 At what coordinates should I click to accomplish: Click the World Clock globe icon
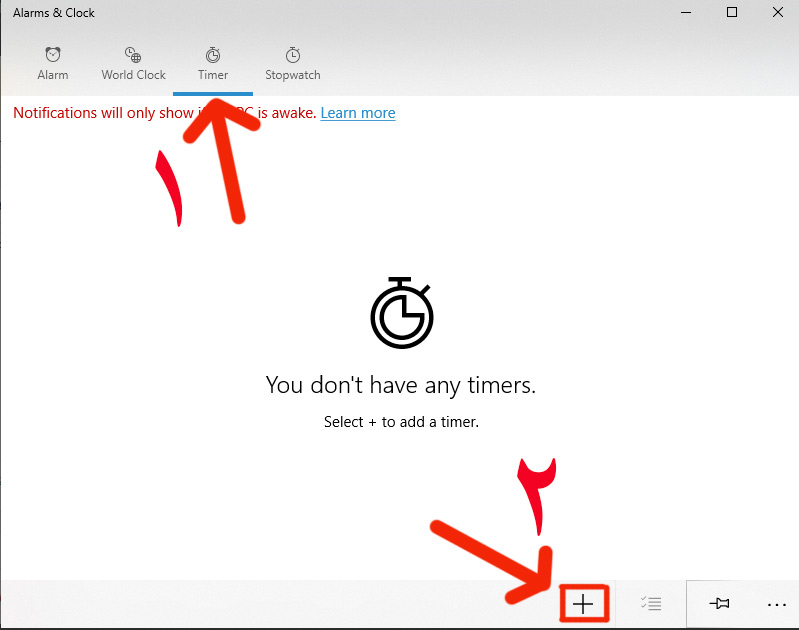pos(133,55)
